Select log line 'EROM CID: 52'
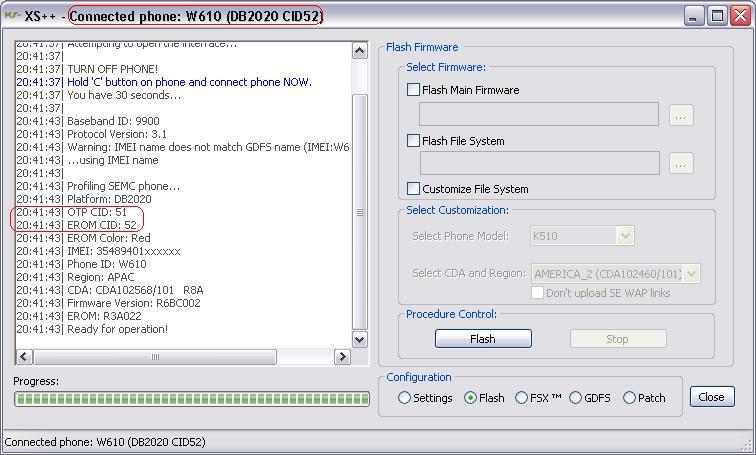 click(x=102, y=225)
